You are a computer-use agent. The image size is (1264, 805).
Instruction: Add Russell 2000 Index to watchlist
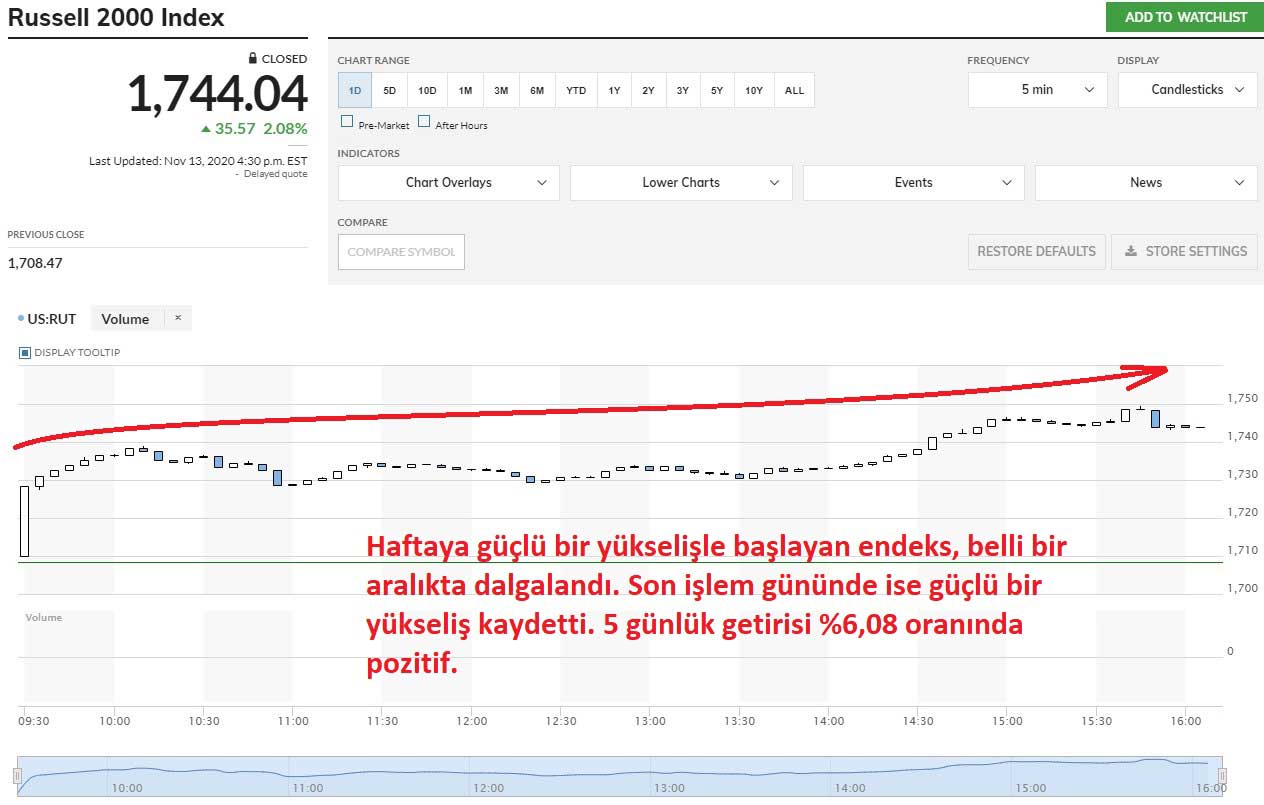[x=1185, y=17]
